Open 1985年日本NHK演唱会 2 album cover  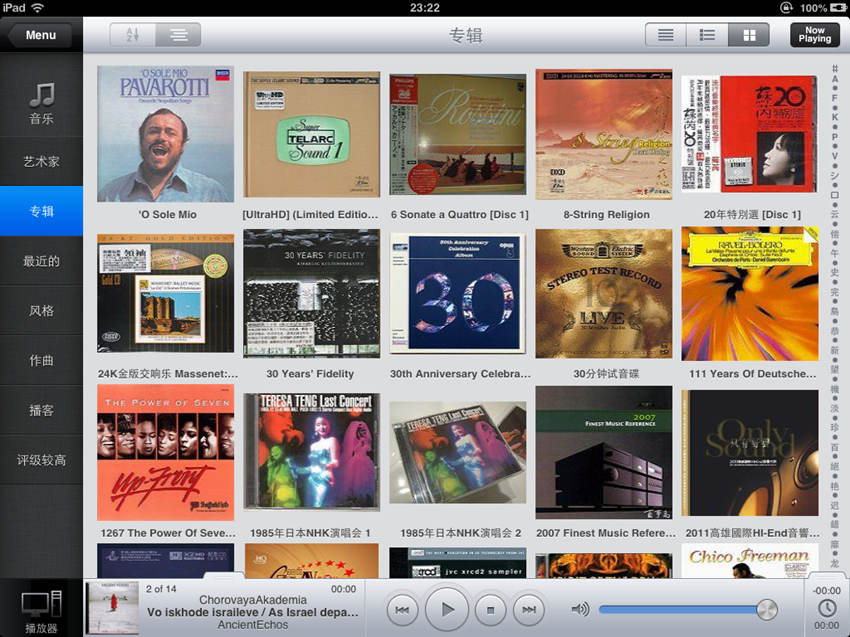[458, 453]
